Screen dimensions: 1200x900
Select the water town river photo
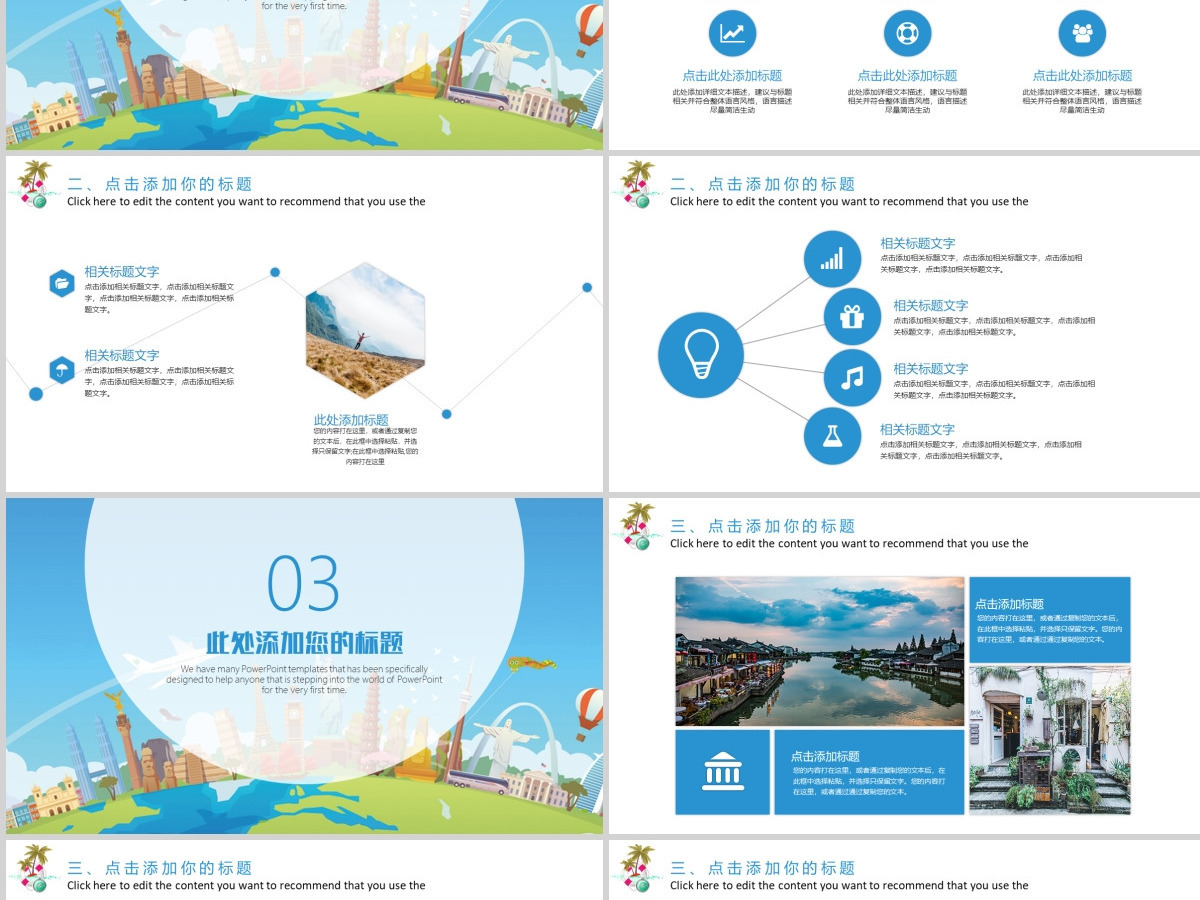point(820,651)
